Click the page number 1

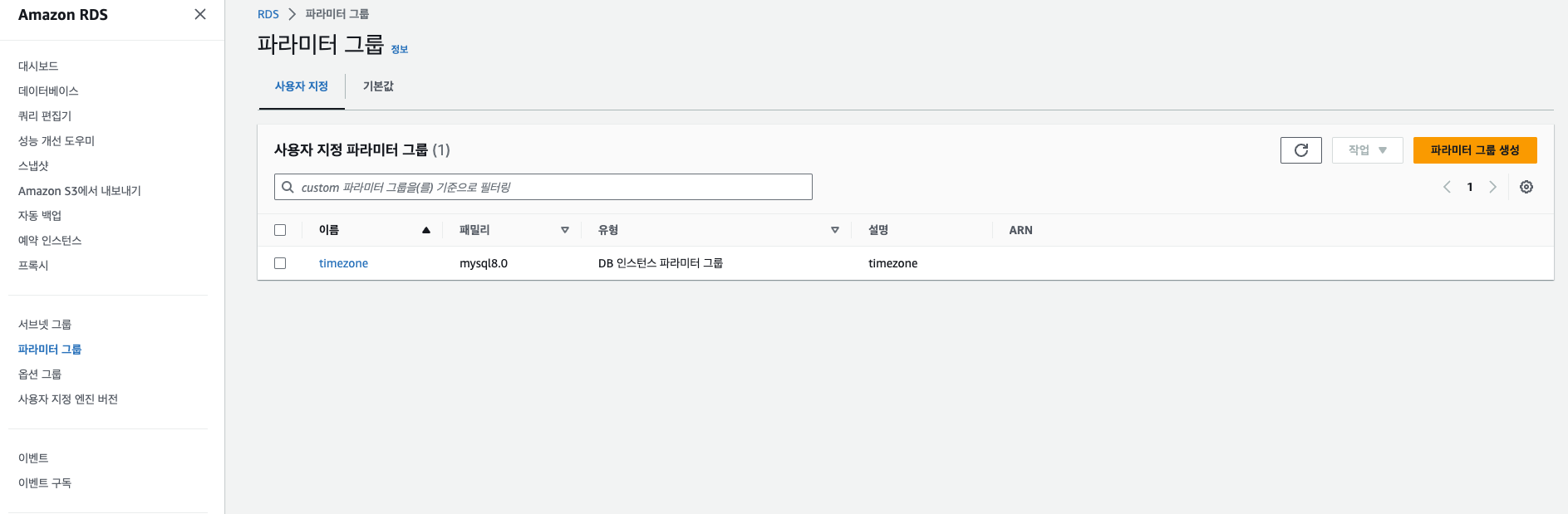(1470, 187)
